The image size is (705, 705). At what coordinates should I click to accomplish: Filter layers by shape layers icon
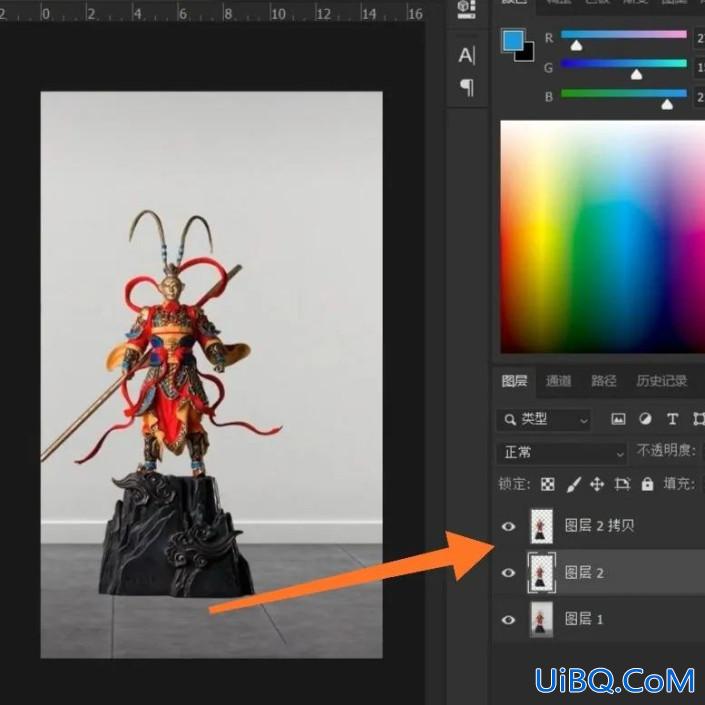coord(698,419)
